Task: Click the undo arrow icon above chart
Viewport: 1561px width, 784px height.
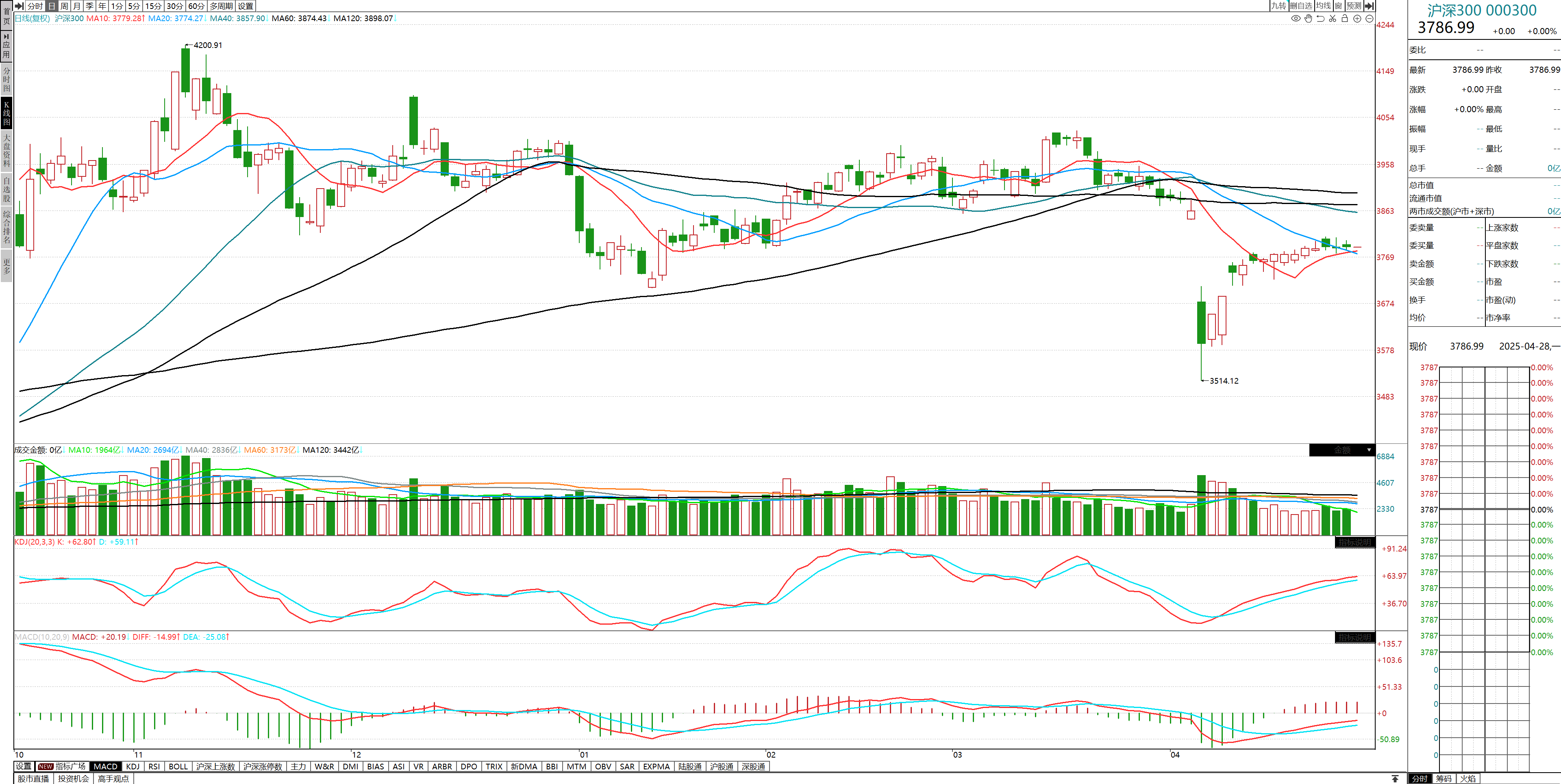Action: point(1320,19)
